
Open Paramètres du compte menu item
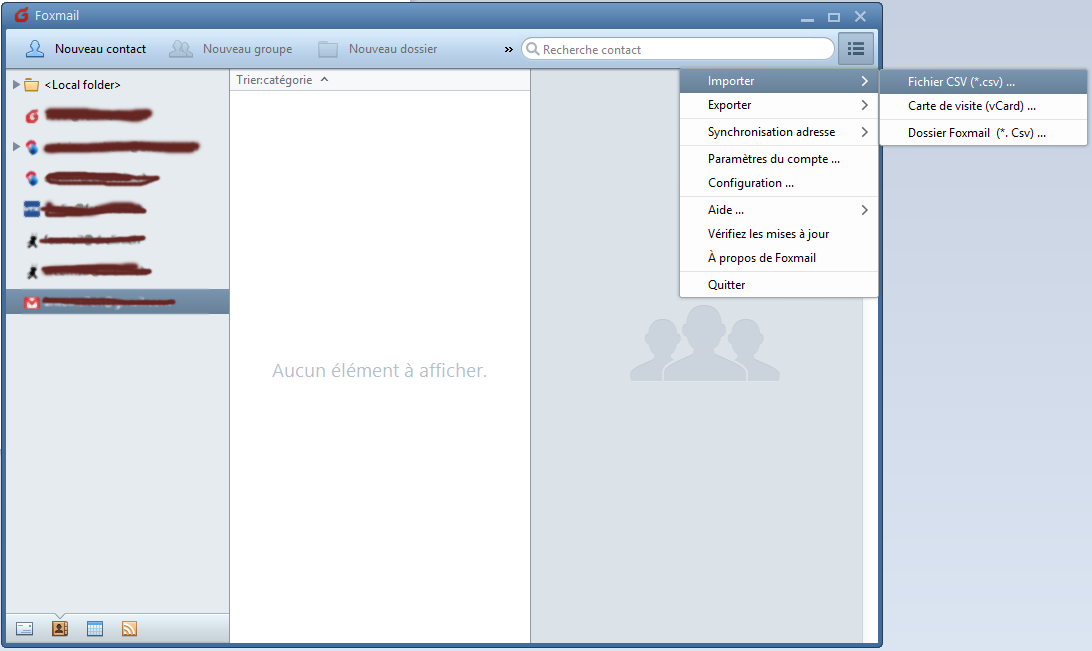pyautogui.click(x=779, y=159)
